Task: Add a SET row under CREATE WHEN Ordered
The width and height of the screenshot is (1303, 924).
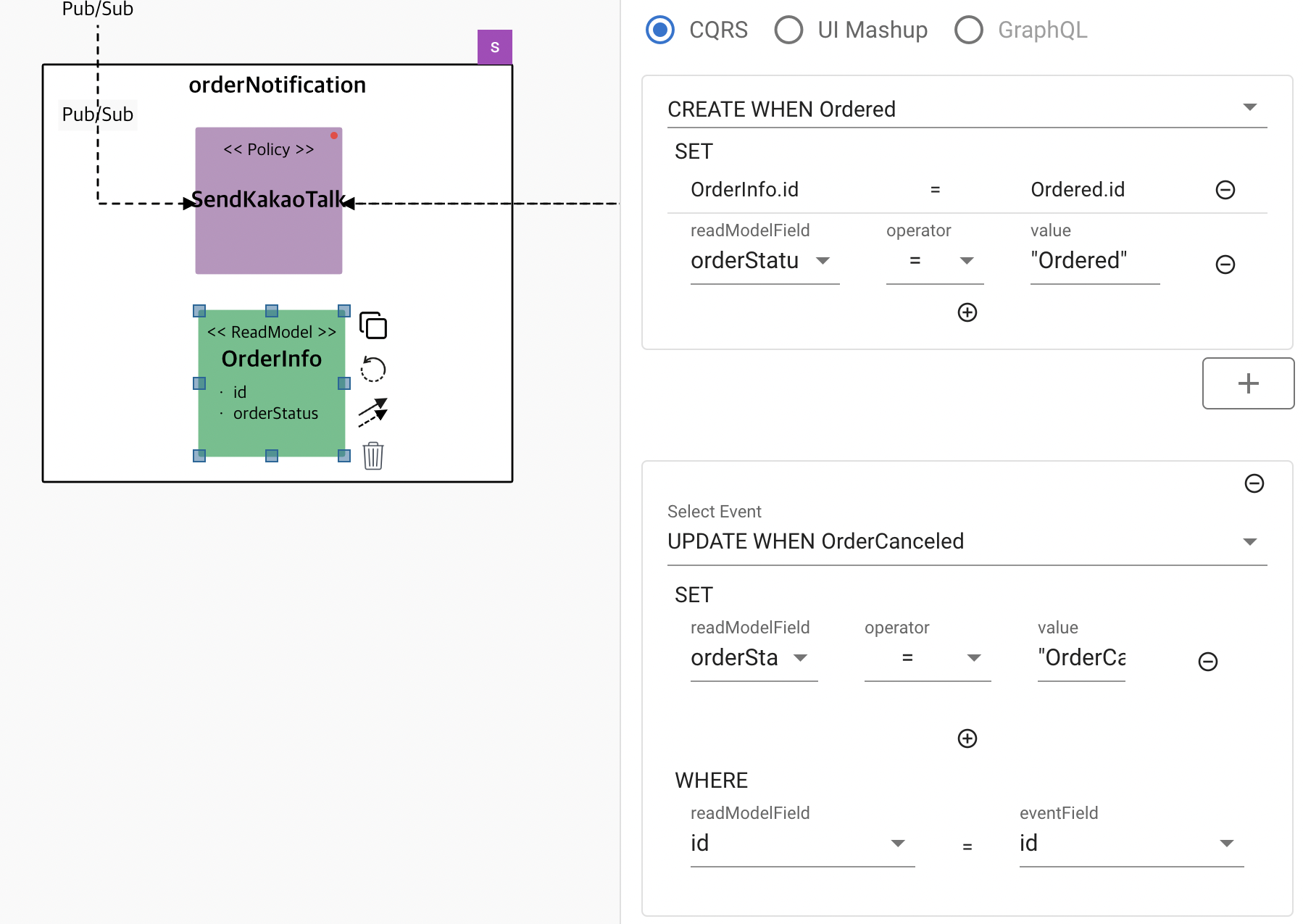Action: [967, 312]
